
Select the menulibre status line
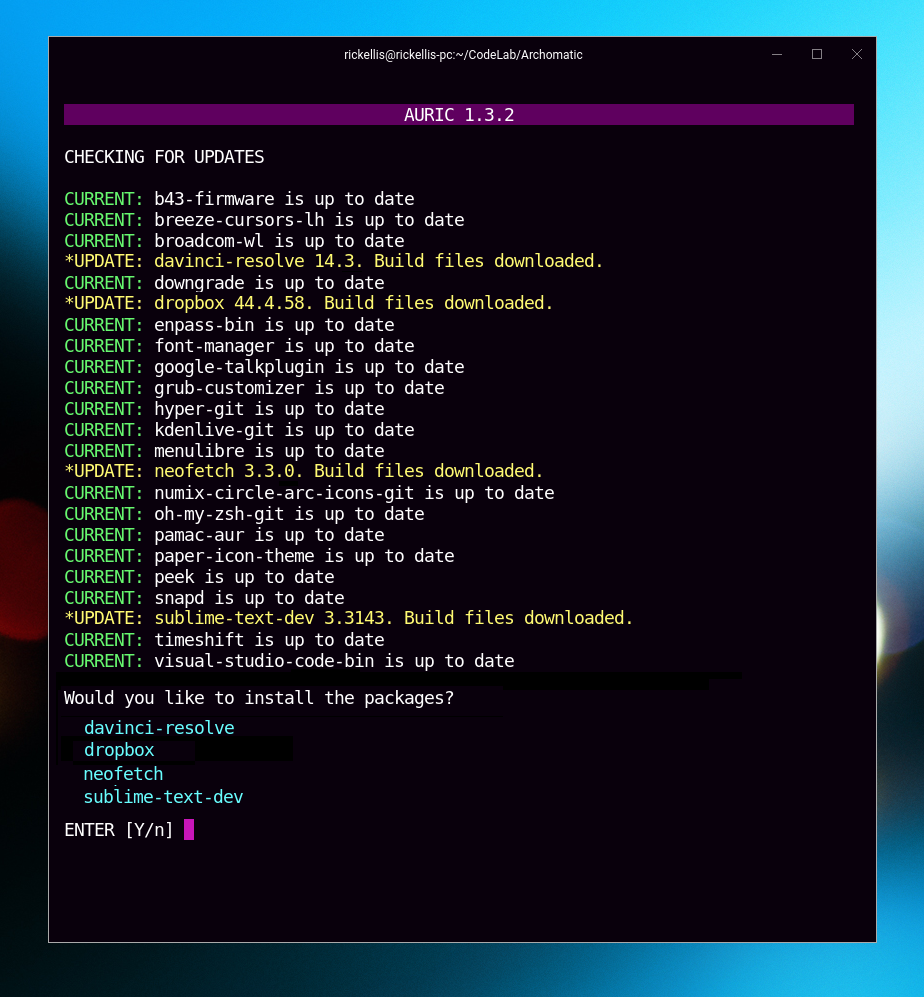(x=224, y=451)
